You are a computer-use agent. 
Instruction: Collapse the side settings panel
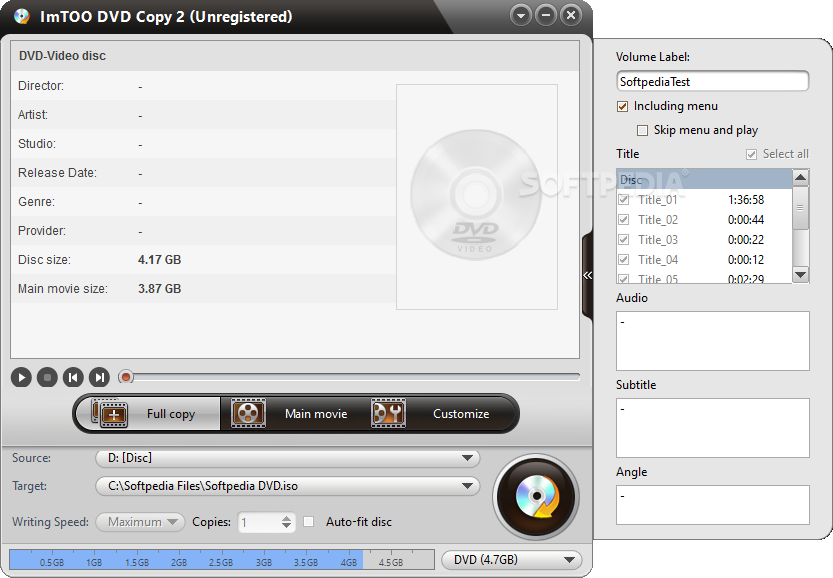588,275
